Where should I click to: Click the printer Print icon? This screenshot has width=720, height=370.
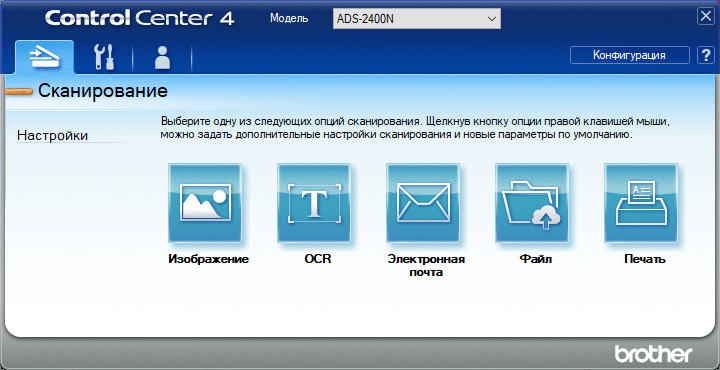(641, 202)
